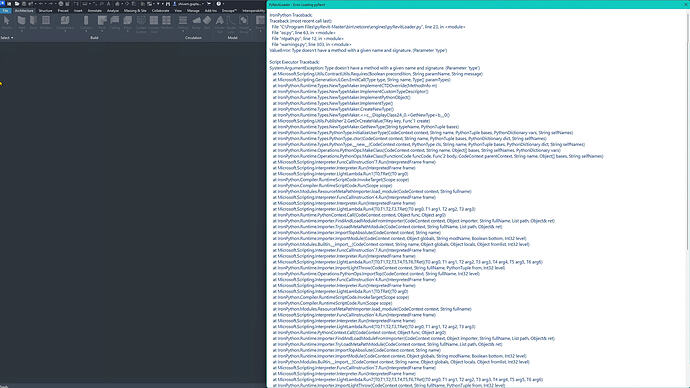The width and height of the screenshot is (690, 388).
Task: Select the Door tool icon
Action: [x=33, y=20]
